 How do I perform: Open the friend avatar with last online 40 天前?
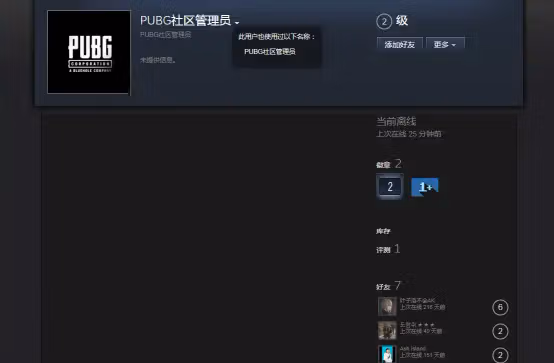pyautogui.click(x=387, y=330)
